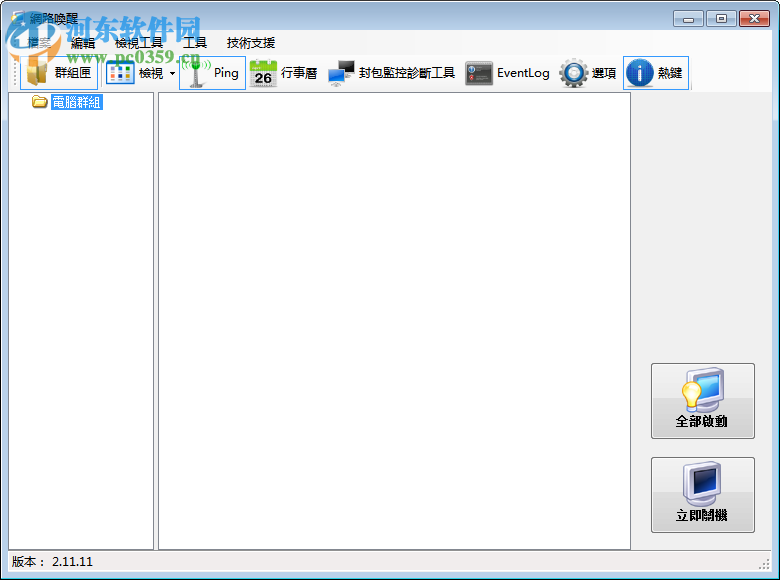
Task: Launch the Ping antenna tool
Action: (212, 73)
